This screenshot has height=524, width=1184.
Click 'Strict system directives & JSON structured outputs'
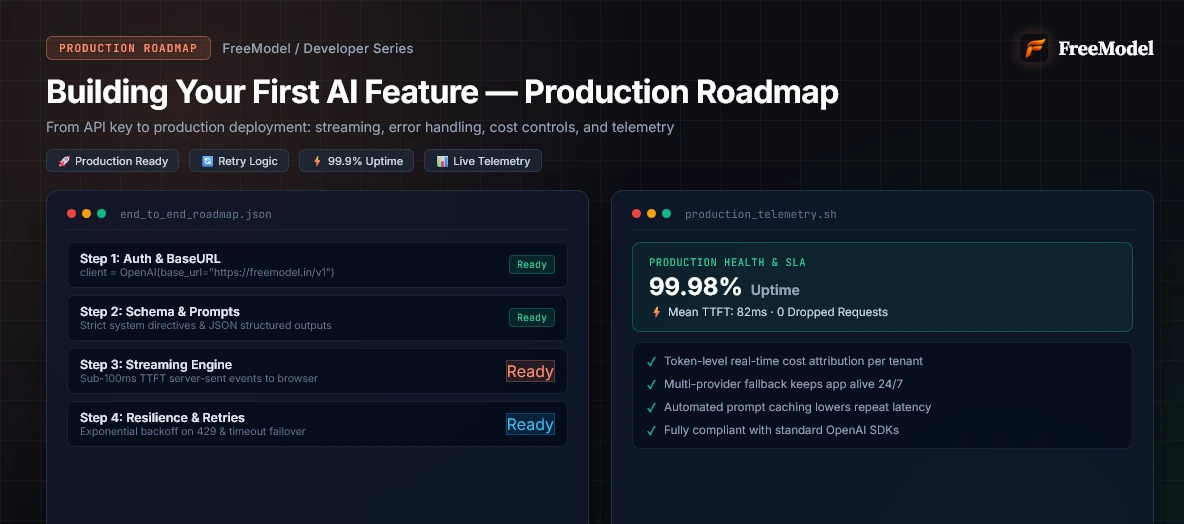tap(205, 325)
